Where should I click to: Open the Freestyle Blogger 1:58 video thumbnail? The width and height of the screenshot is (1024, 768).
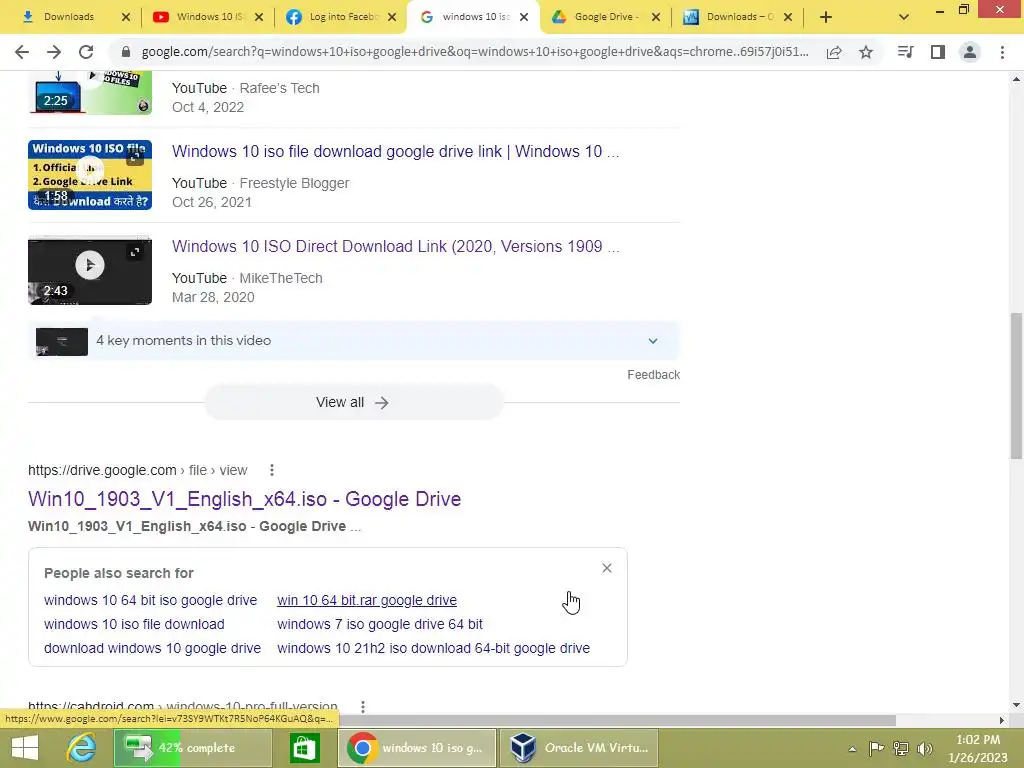point(90,175)
